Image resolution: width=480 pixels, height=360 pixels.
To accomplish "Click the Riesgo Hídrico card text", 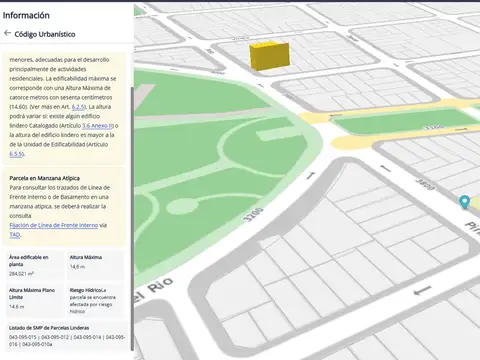I will (x=93, y=301).
